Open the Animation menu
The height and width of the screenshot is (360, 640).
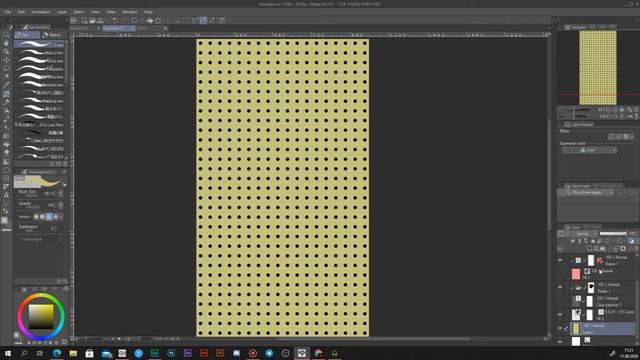(x=41, y=12)
